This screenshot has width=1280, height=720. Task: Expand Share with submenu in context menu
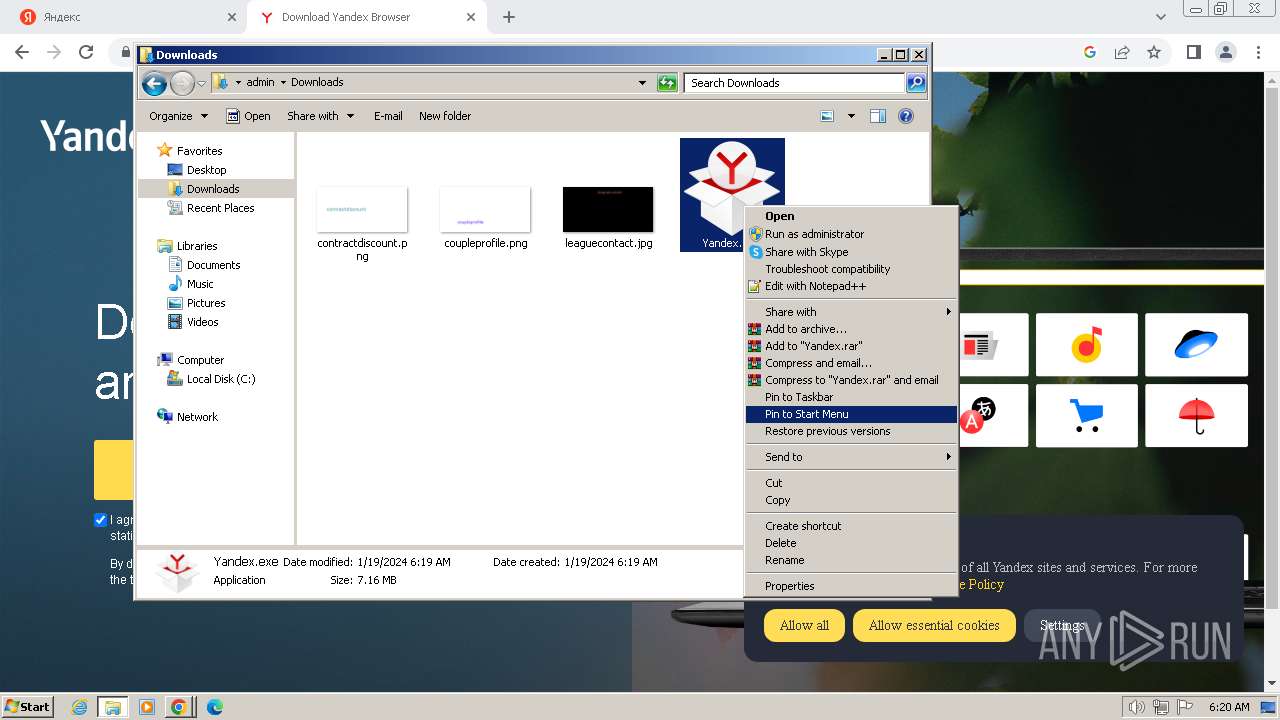click(851, 312)
